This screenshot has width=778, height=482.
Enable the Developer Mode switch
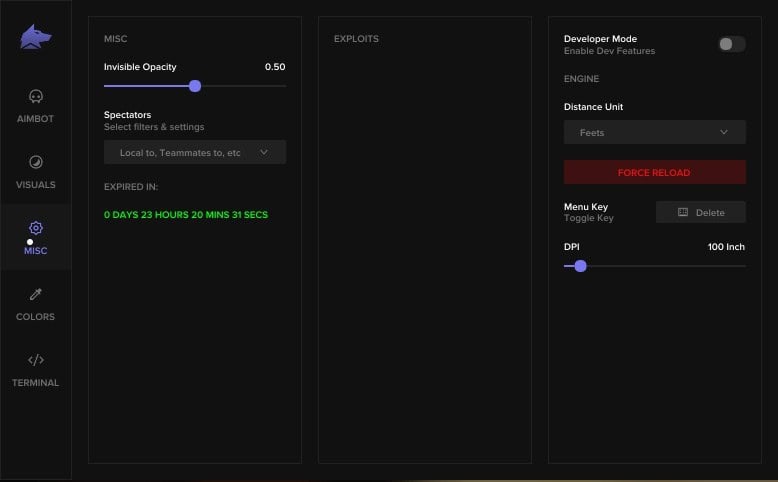tap(731, 44)
